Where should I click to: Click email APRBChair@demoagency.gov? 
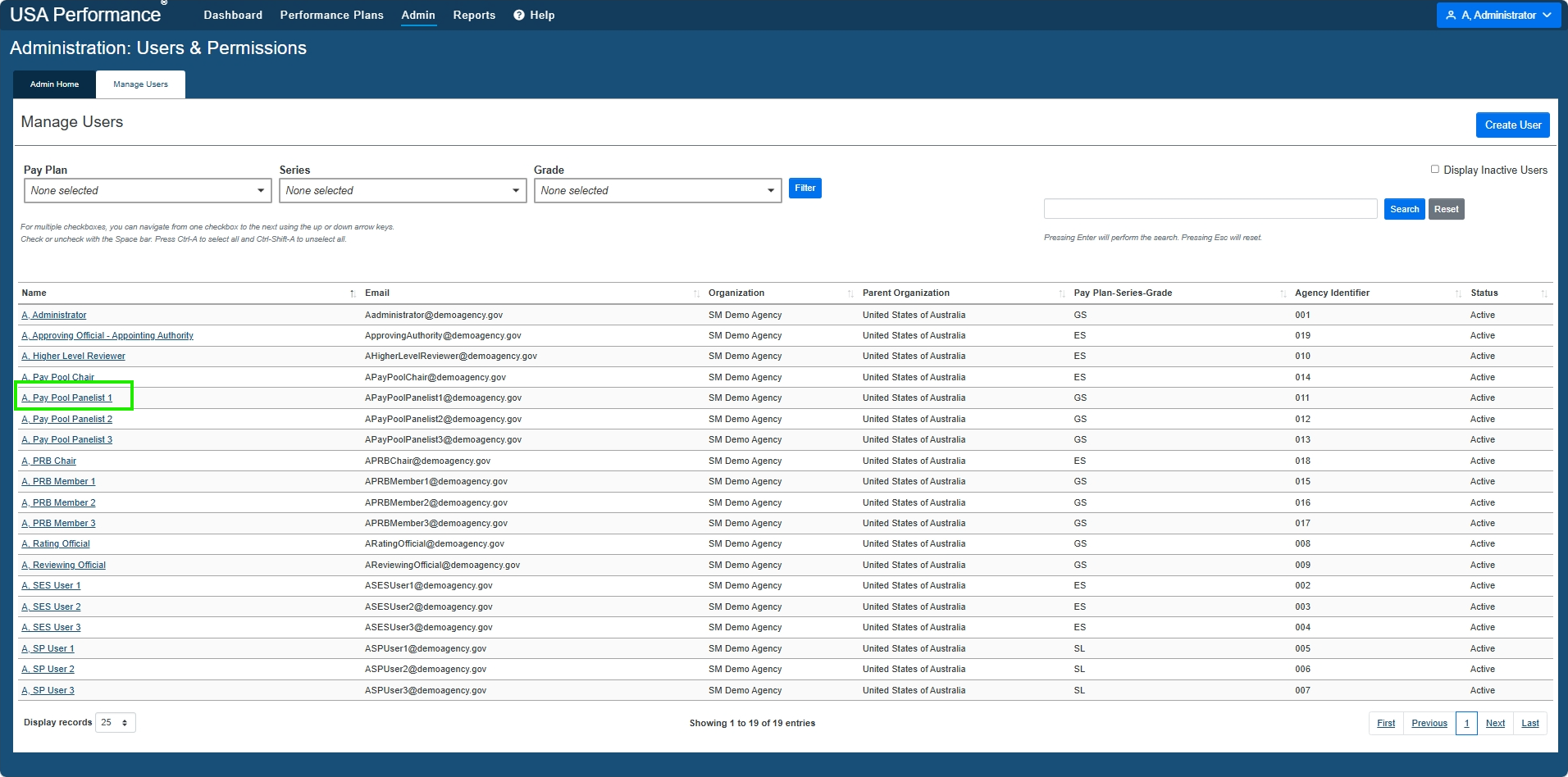427,461
